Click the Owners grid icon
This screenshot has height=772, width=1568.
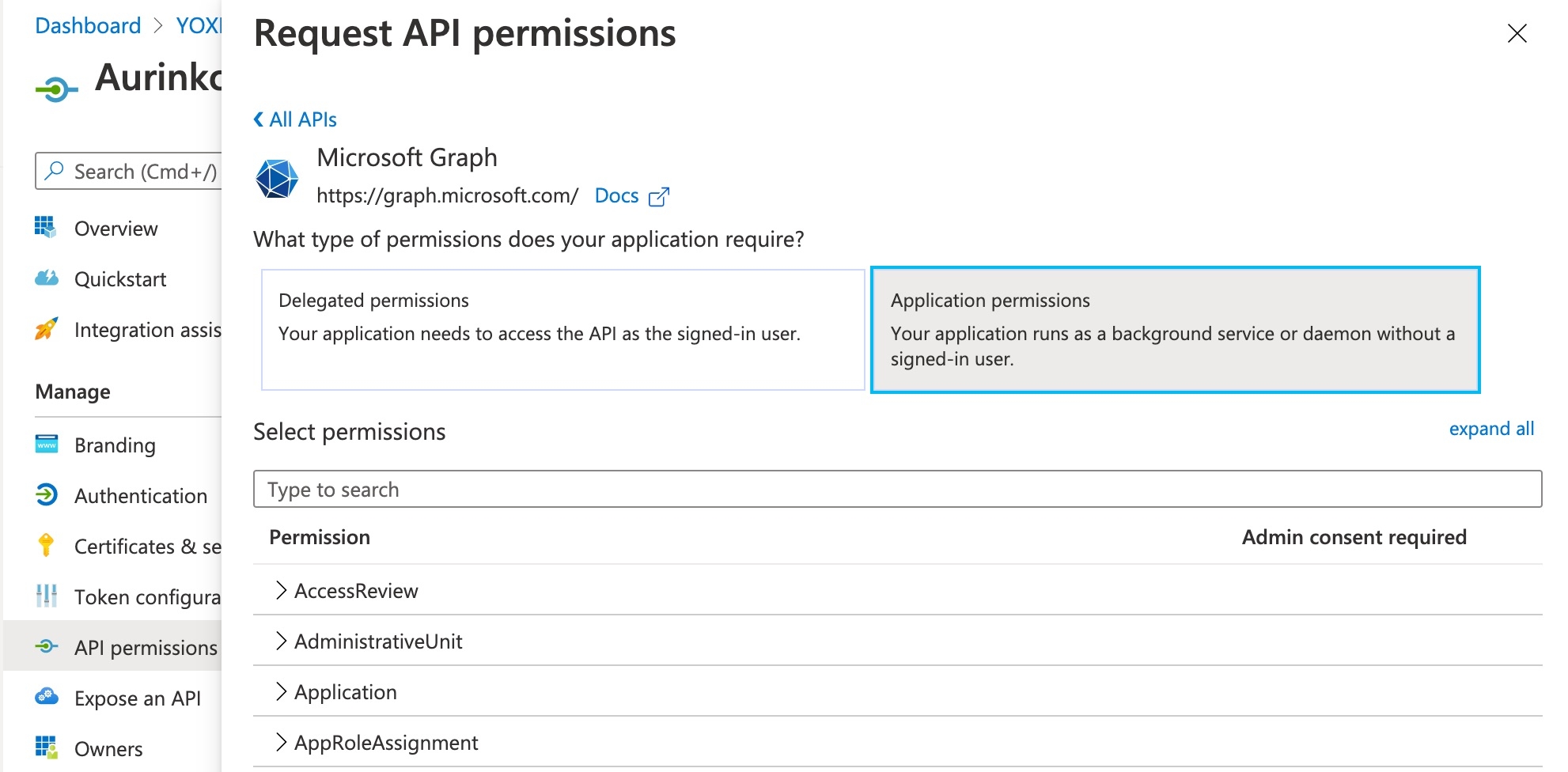click(x=47, y=747)
